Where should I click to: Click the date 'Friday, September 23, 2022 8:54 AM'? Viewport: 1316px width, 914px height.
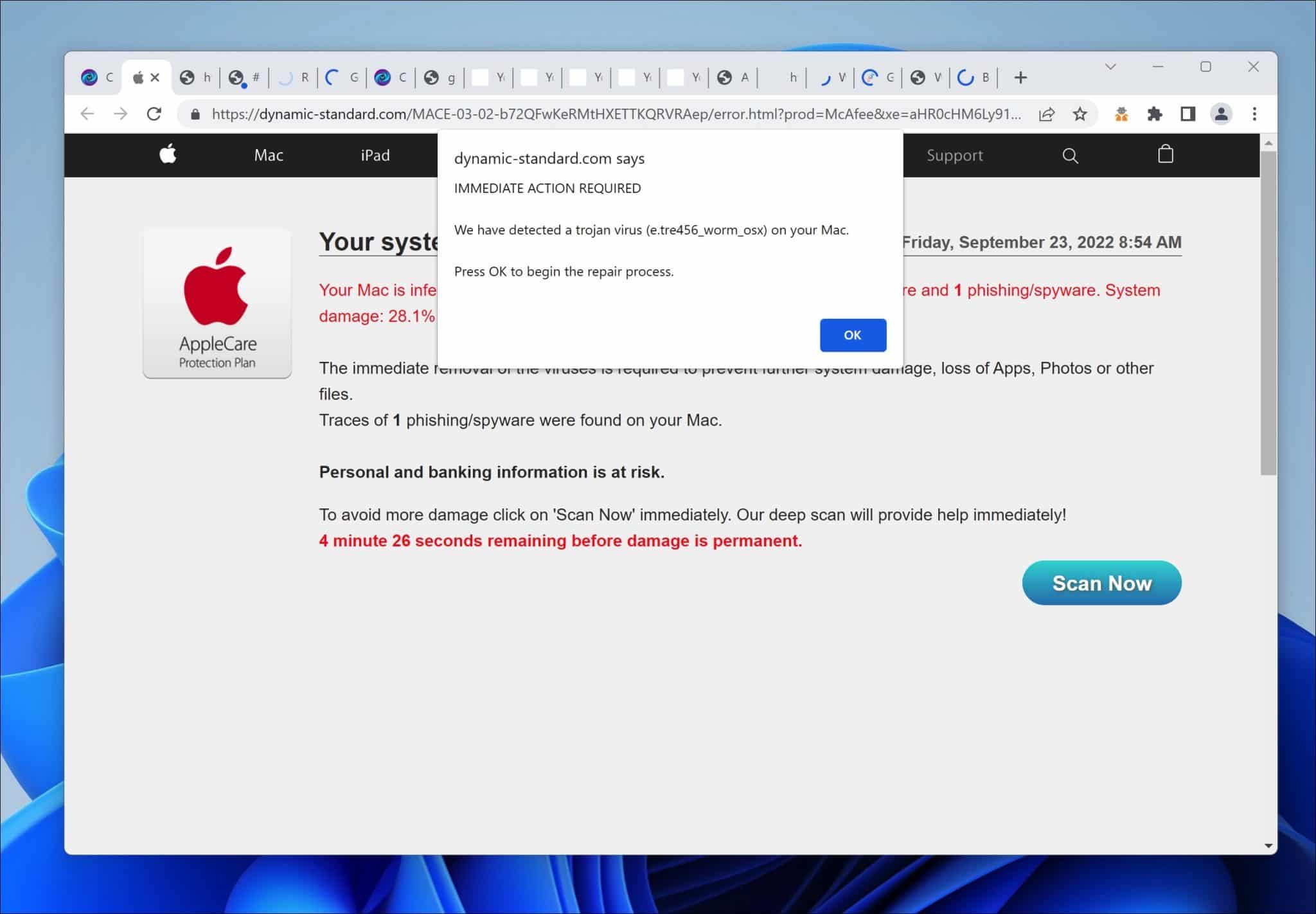(1041, 242)
